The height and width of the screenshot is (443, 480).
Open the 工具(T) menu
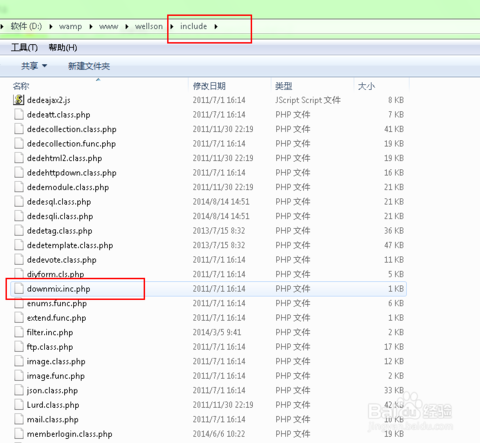[24, 47]
